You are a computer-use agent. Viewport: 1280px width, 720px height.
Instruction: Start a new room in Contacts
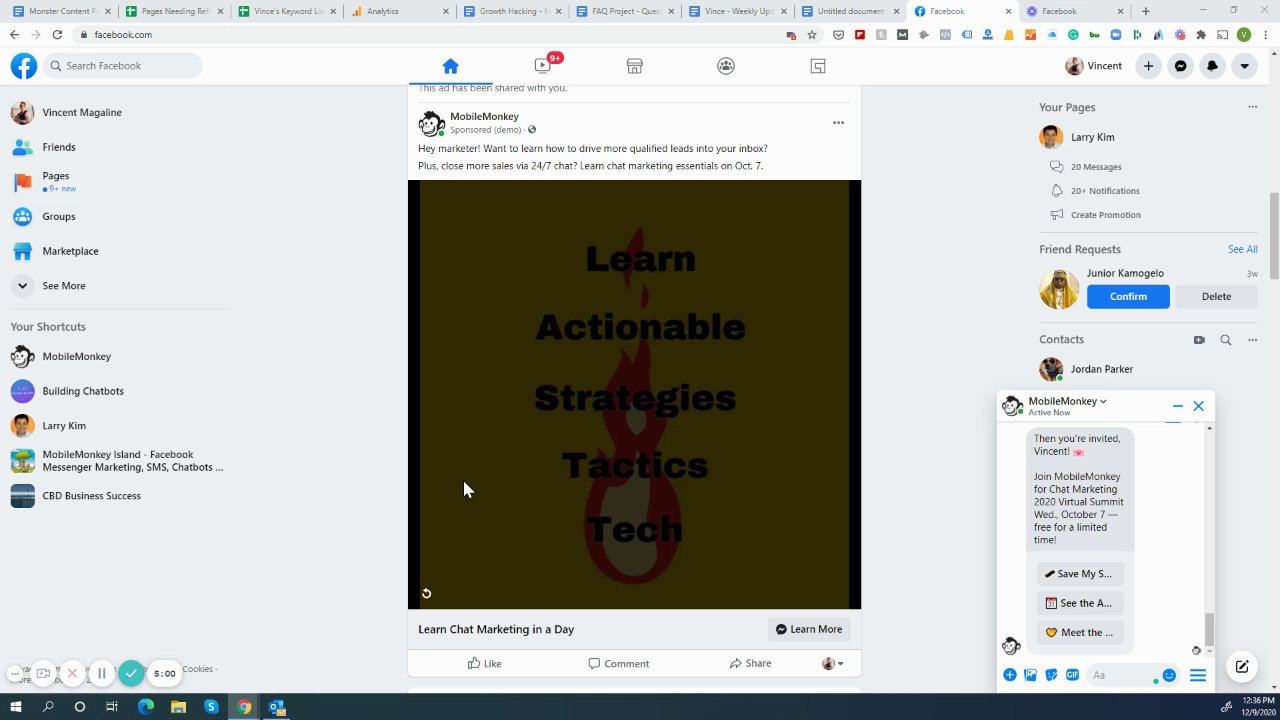(x=1199, y=340)
